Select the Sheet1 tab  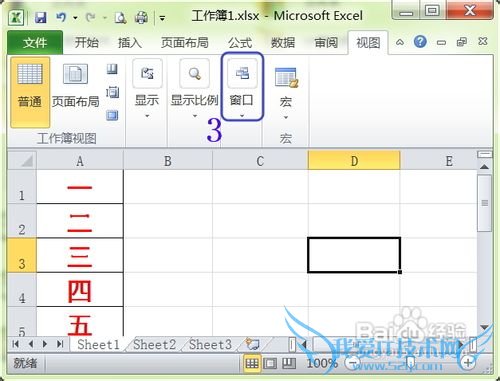coord(98,344)
